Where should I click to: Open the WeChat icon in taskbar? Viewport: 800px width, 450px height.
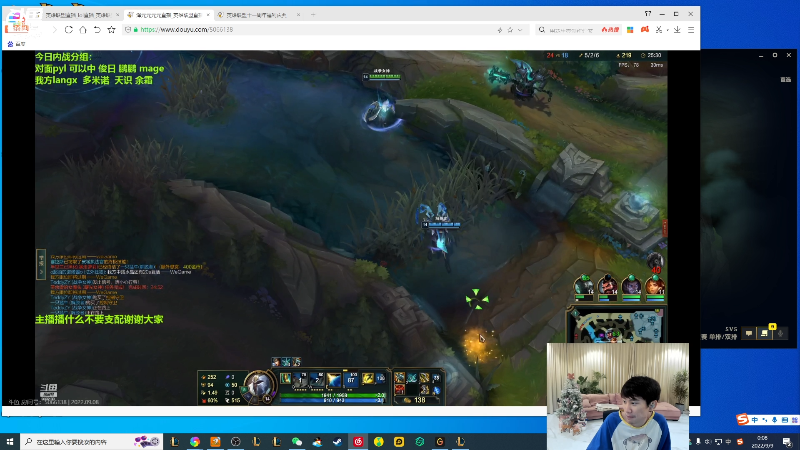click(x=297, y=441)
